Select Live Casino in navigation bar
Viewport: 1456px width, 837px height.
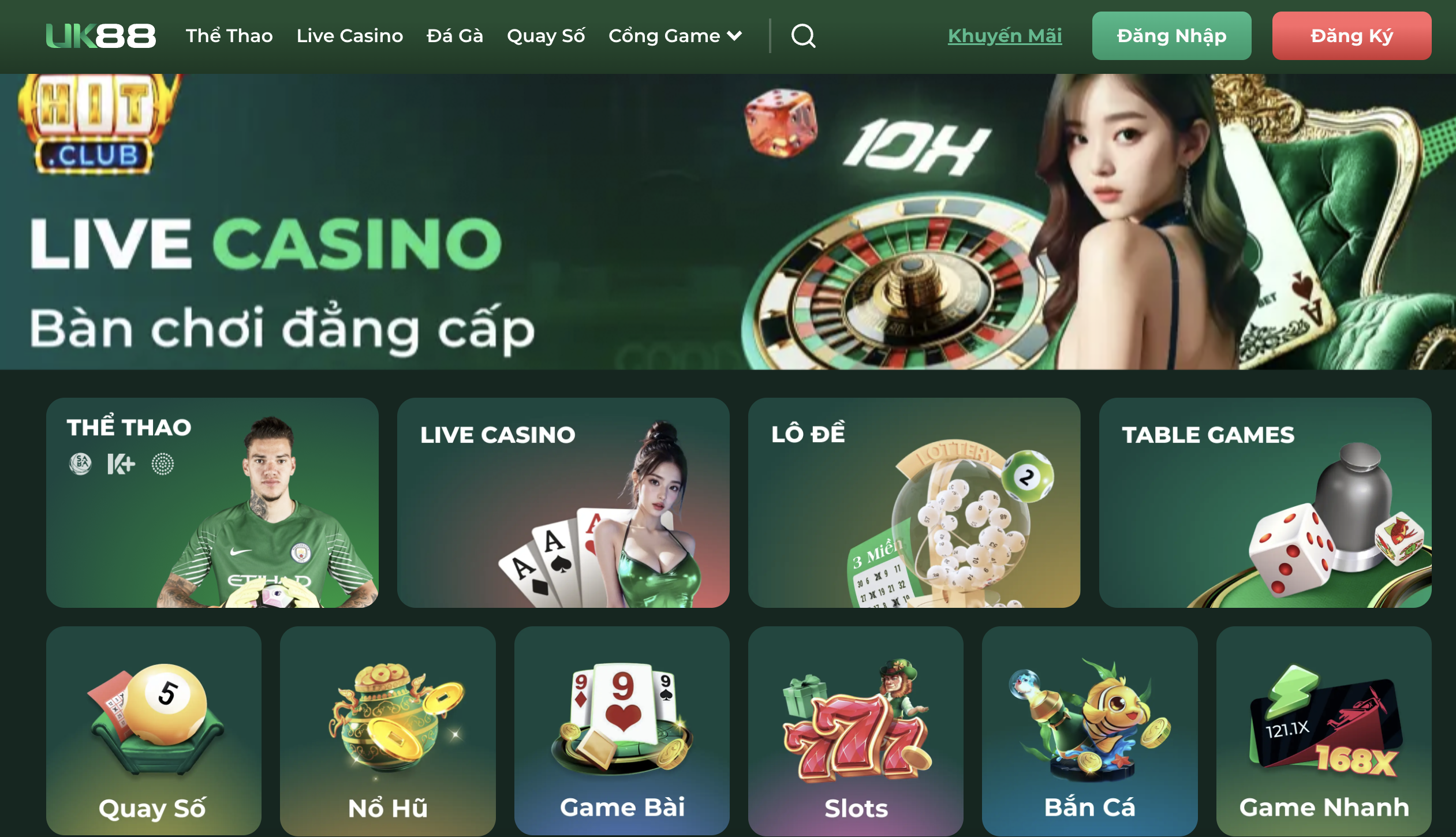pyautogui.click(x=350, y=36)
